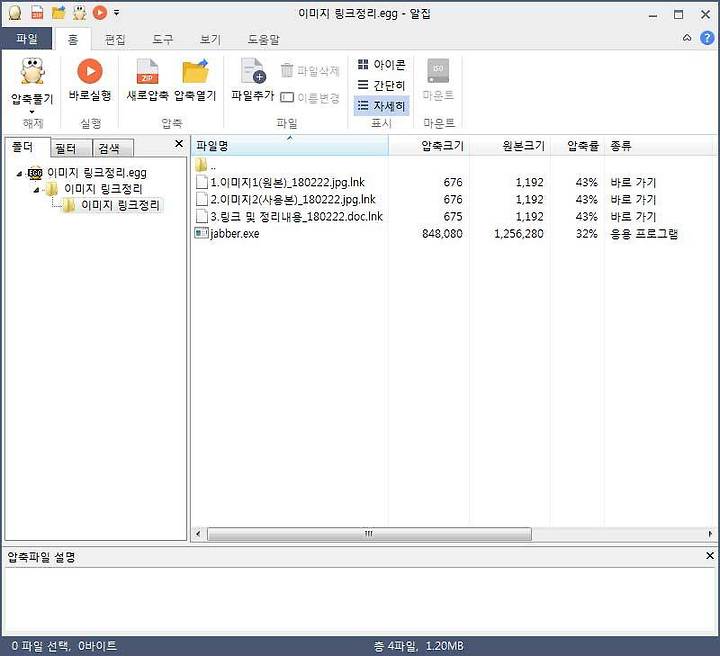
Task: Click the 이름변경 rename button
Action: pyautogui.click(x=310, y=97)
